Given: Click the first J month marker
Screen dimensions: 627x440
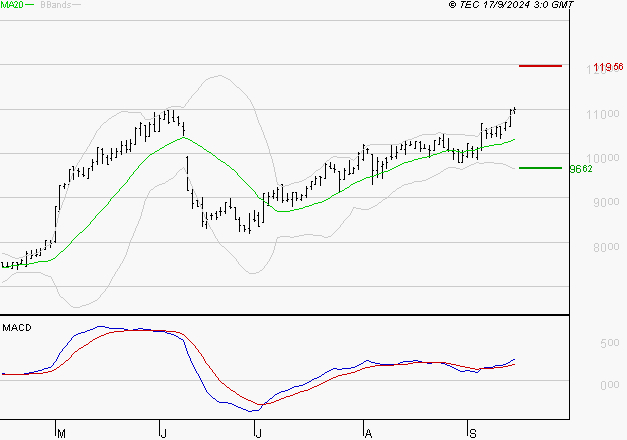Looking at the screenshot, I should [x=163, y=433].
